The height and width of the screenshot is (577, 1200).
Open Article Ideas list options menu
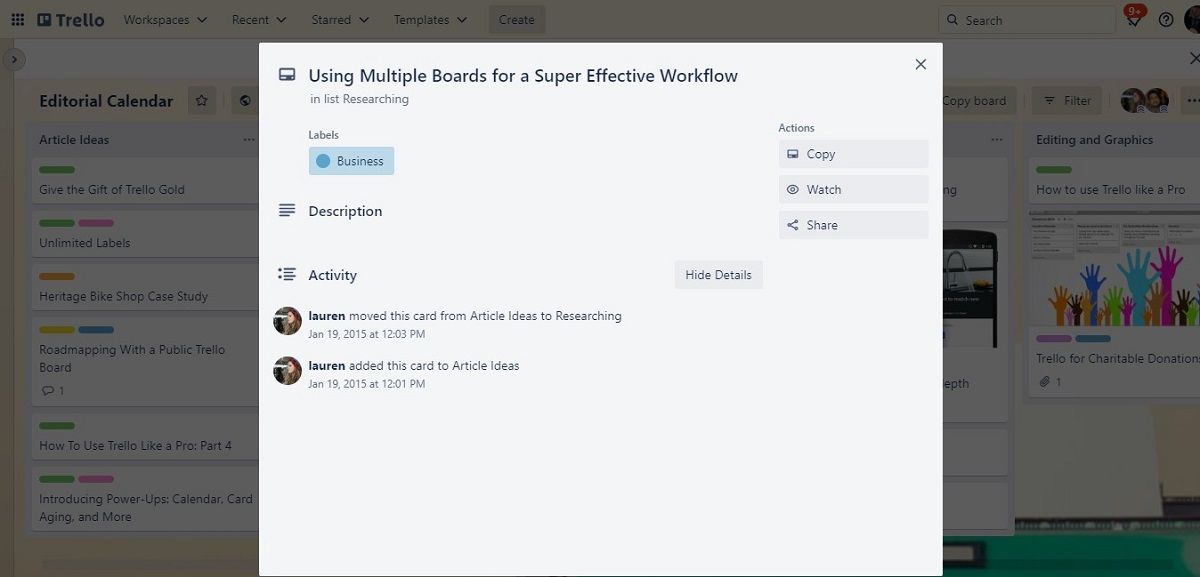[x=249, y=140]
